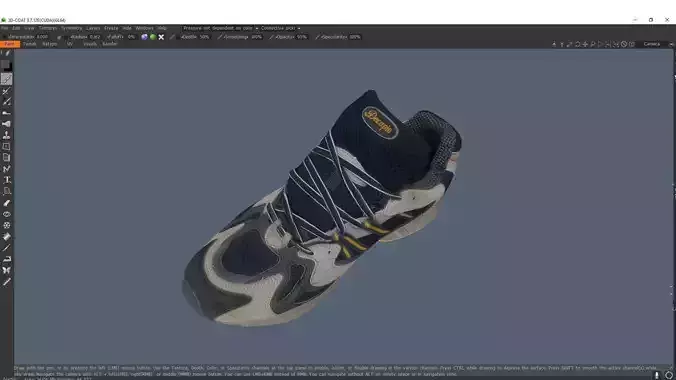The height and width of the screenshot is (380, 676).
Task: Open the Freeze menu
Action: pos(111,28)
